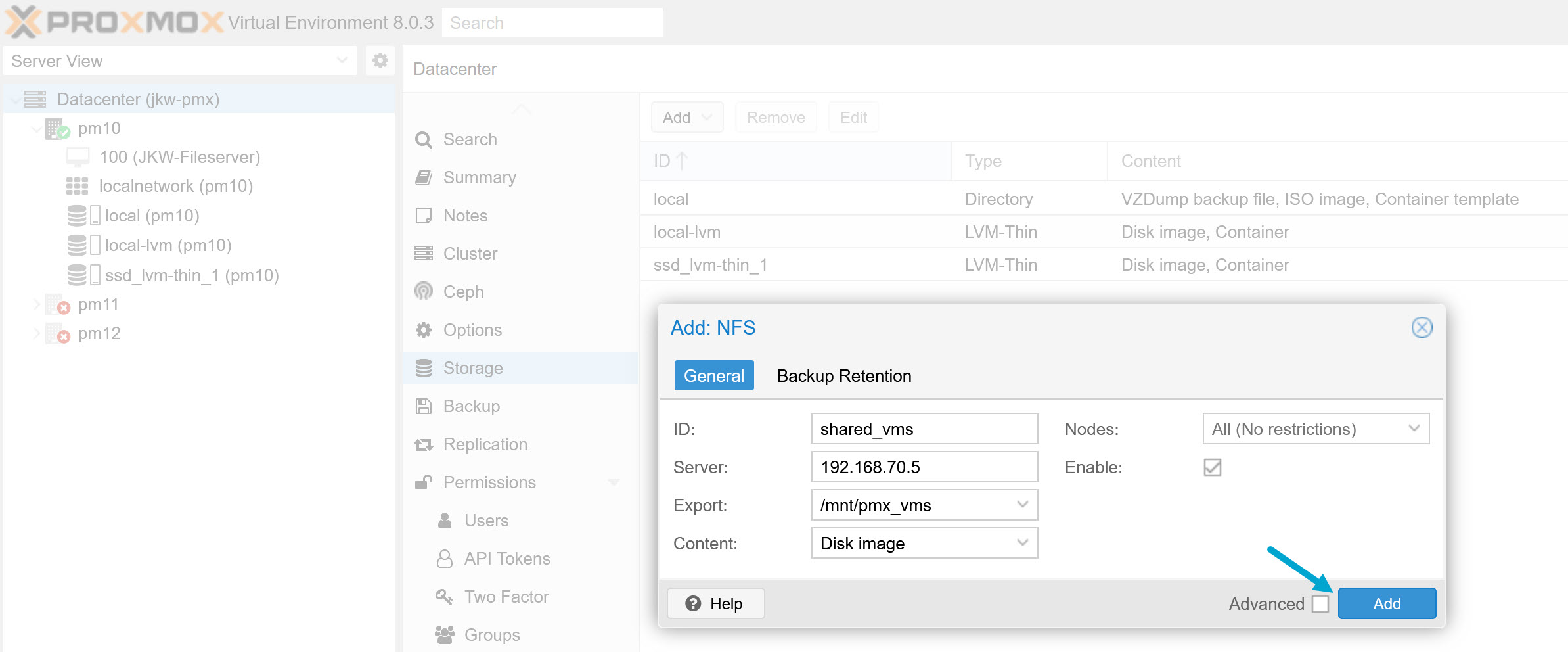The height and width of the screenshot is (652, 1568).
Task: Enable the Advanced checkbox
Action: point(1320,603)
